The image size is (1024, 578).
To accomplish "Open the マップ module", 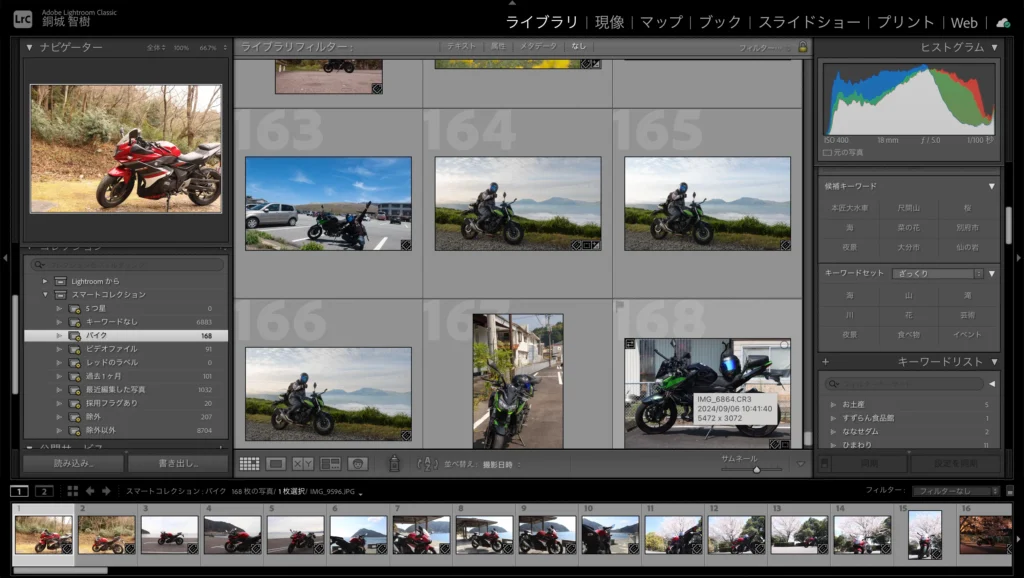I will [661, 22].
